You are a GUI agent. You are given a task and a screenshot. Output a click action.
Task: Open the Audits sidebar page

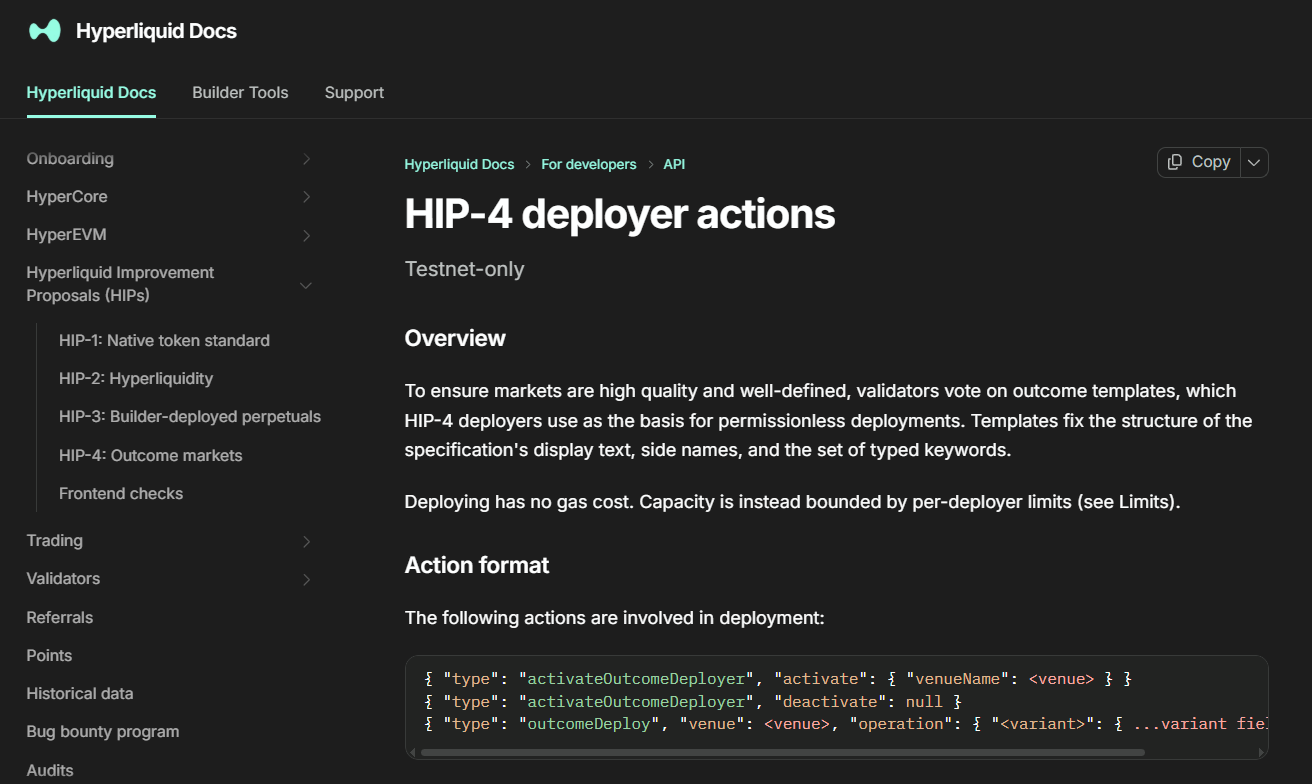50,770
